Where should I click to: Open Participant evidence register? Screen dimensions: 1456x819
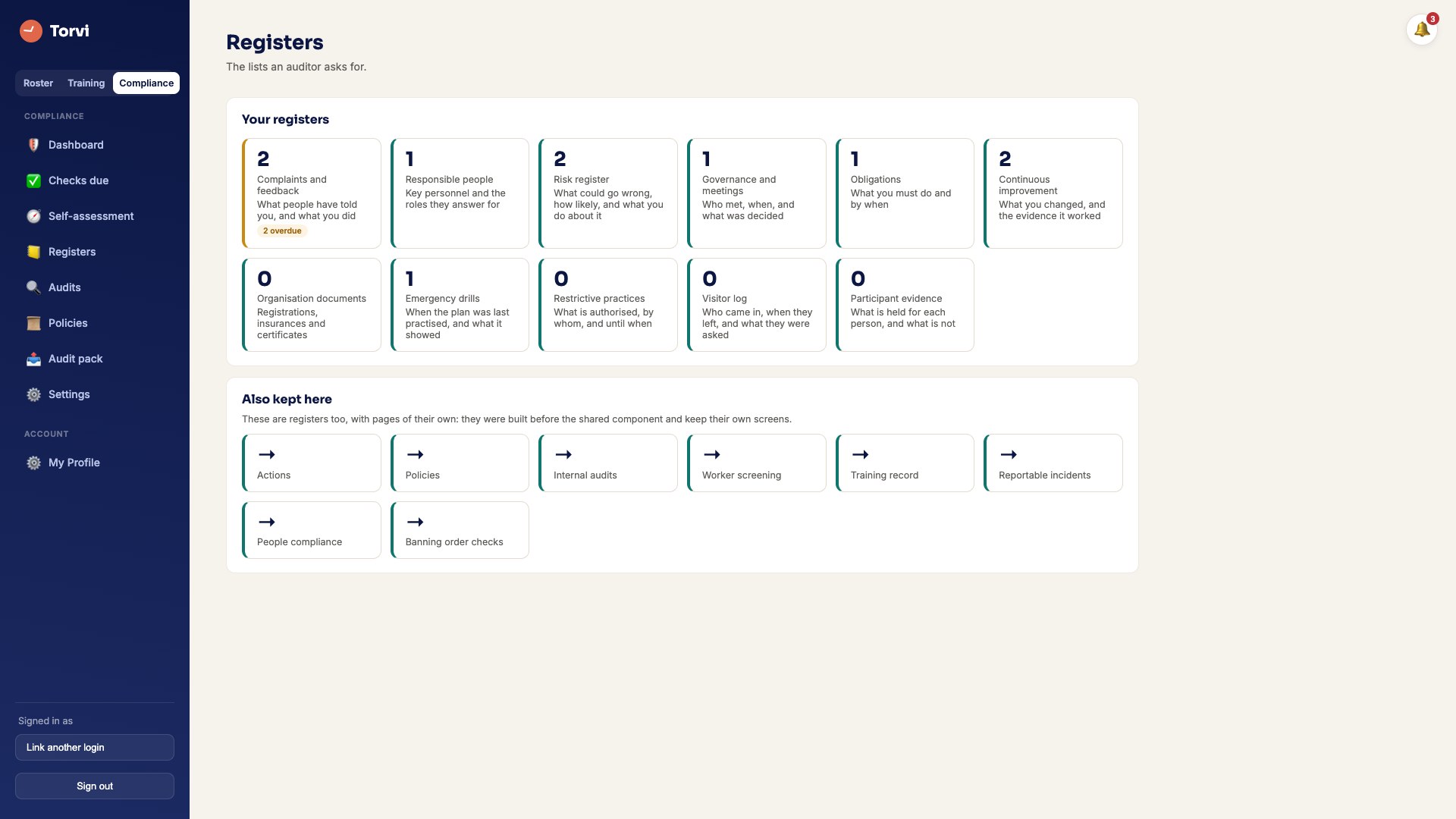click(x=905, y=305)
